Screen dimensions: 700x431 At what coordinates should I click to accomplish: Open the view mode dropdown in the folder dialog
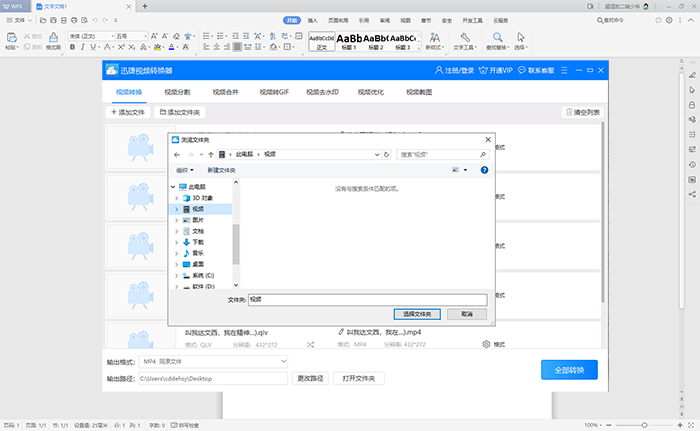pyautogui.click(x=465, y=170)
